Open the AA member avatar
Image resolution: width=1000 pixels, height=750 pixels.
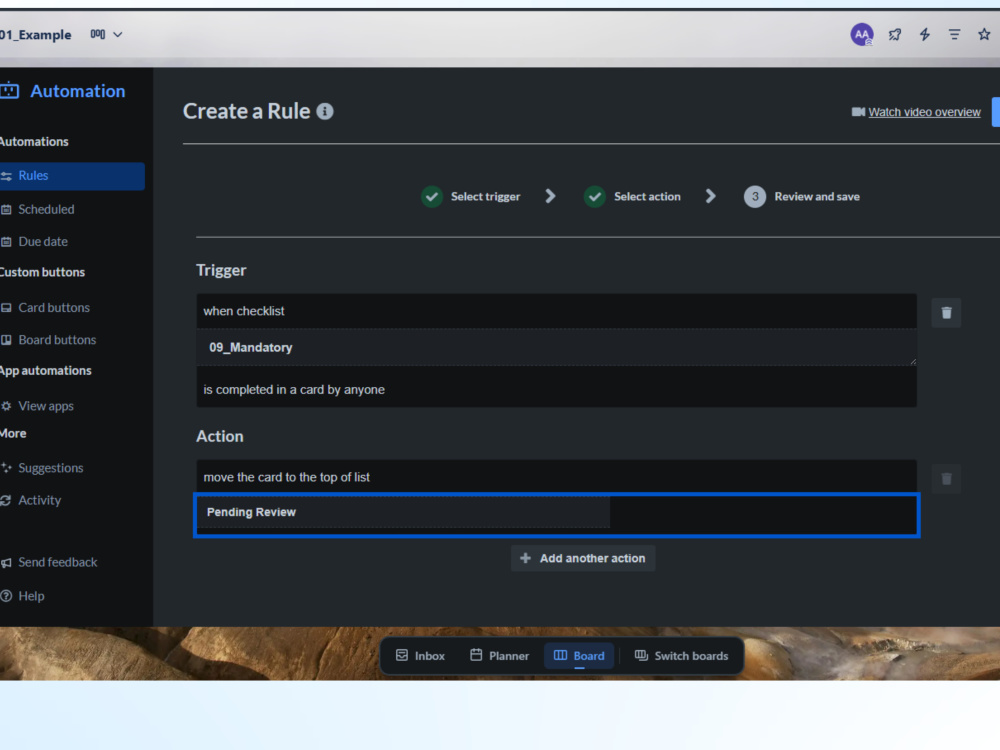click(x=862, y=34)
